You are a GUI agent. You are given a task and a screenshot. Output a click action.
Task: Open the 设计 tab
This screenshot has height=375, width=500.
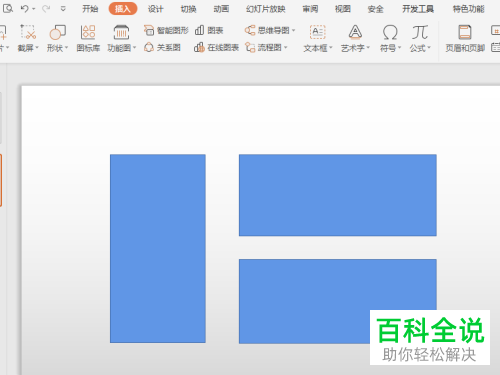click(155, 9)
